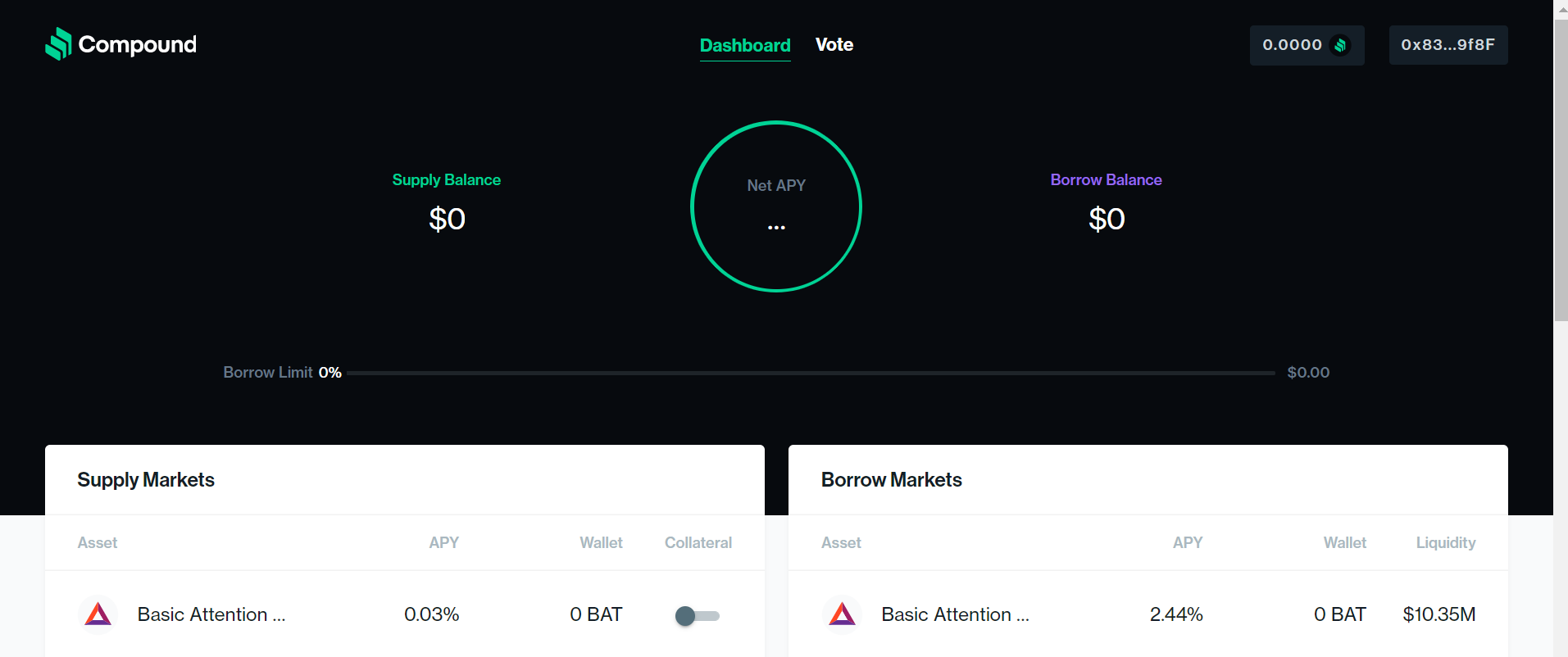The width and height of the screenshot is (1568, 657).
Task: Open the Dashboard tab
Action: click(x=745, y=46)
